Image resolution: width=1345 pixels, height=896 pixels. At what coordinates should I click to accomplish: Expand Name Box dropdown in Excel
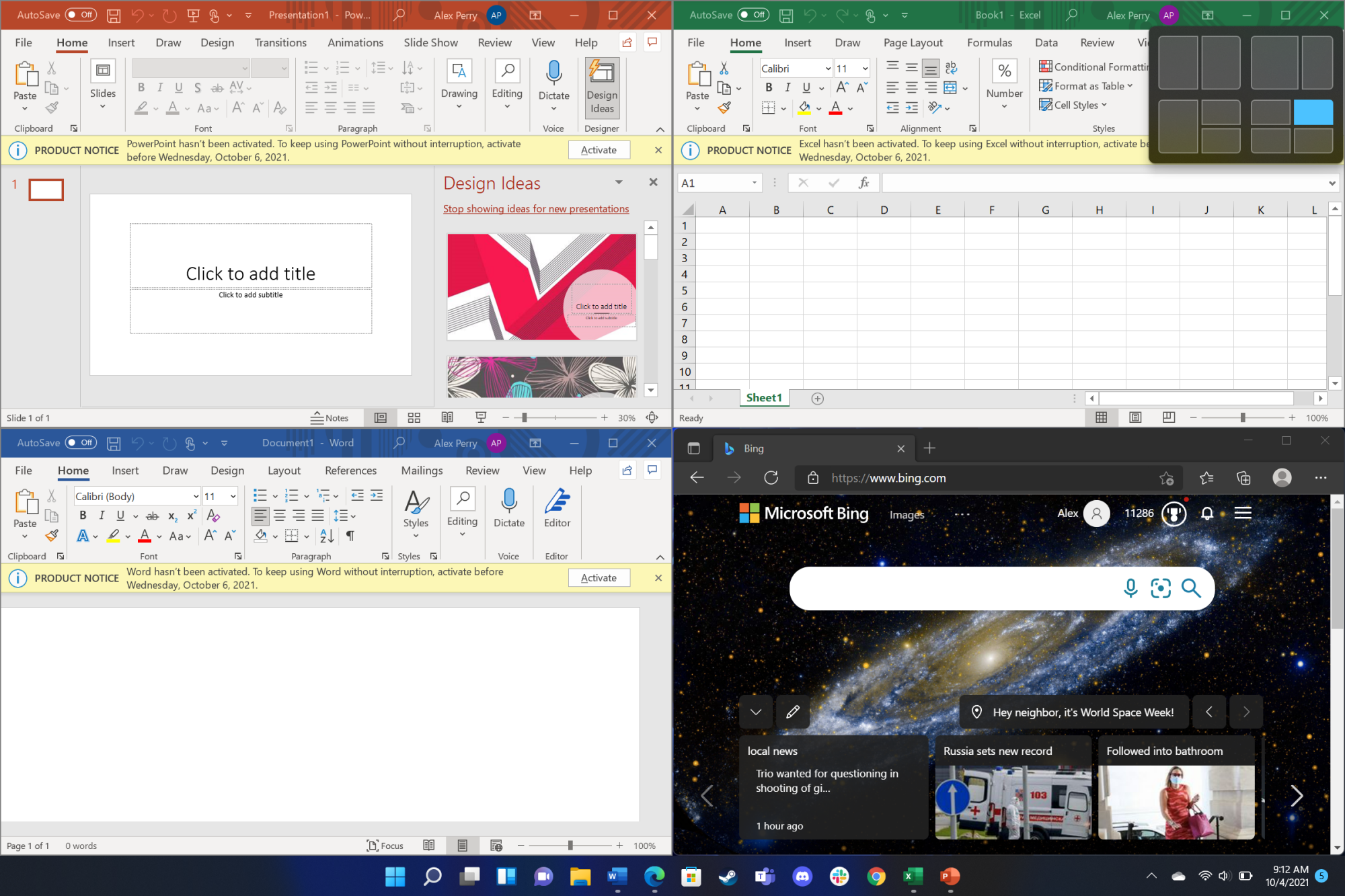754,183
